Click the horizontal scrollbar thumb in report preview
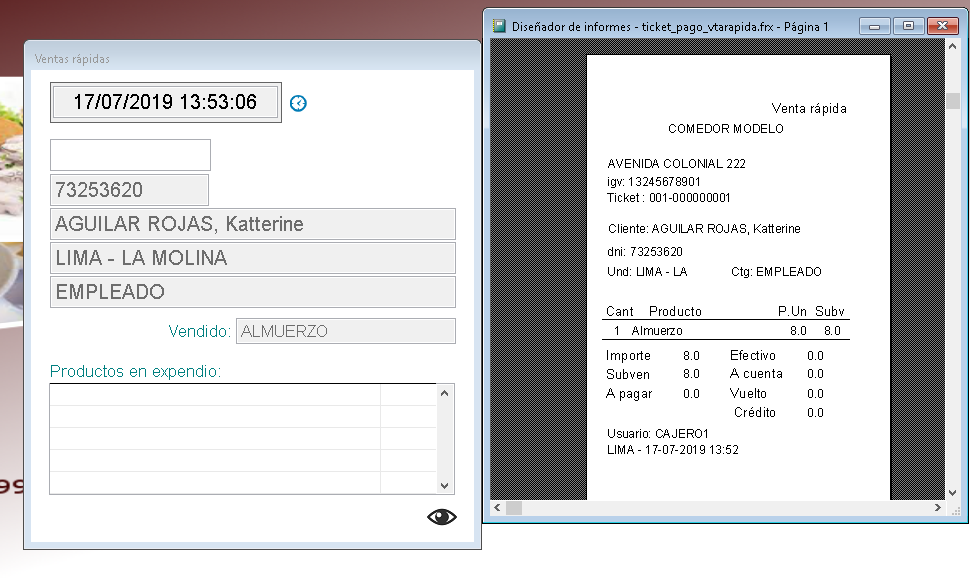Viewport: 970px width, 578px height. [x=514, y=508]
